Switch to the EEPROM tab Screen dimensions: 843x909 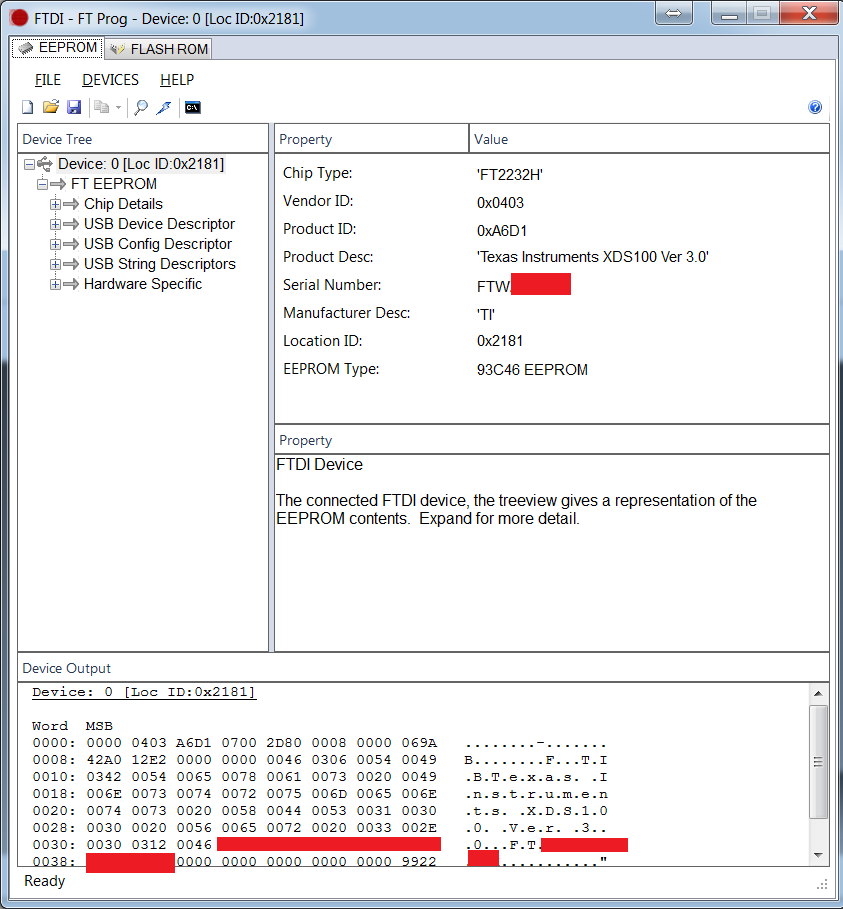[x=57, y=48]
